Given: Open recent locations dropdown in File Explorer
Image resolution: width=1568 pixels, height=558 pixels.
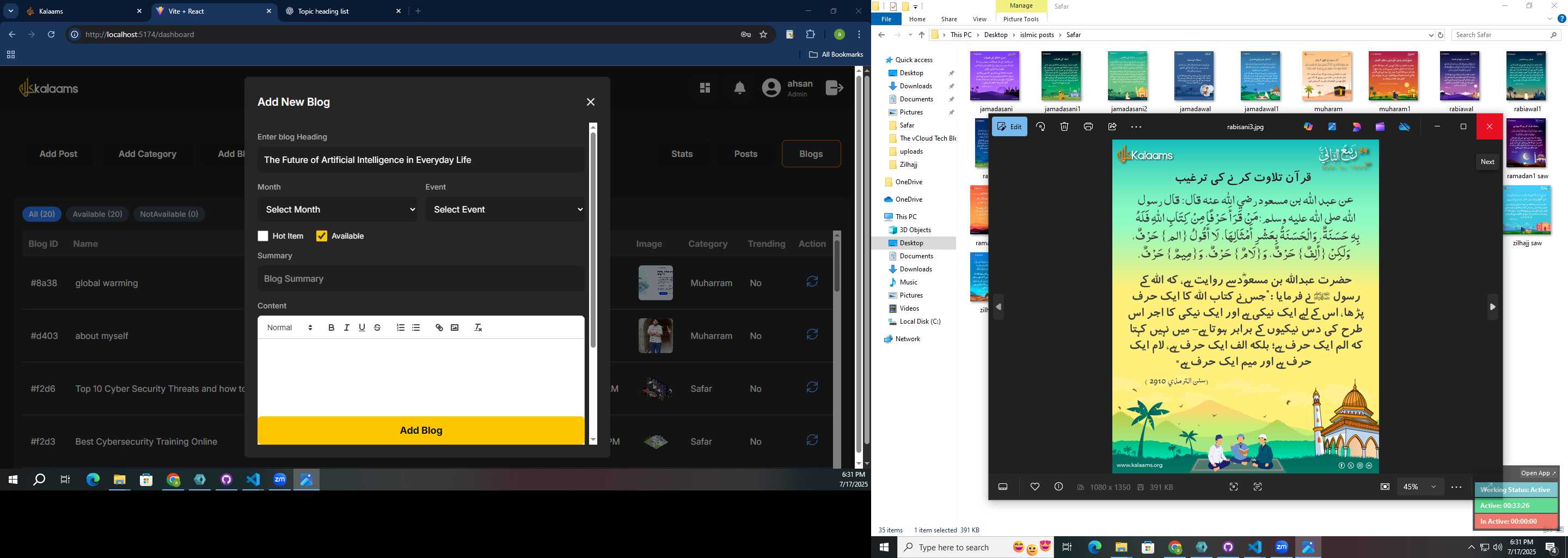Looking at the screenshot, I should 910,35.
